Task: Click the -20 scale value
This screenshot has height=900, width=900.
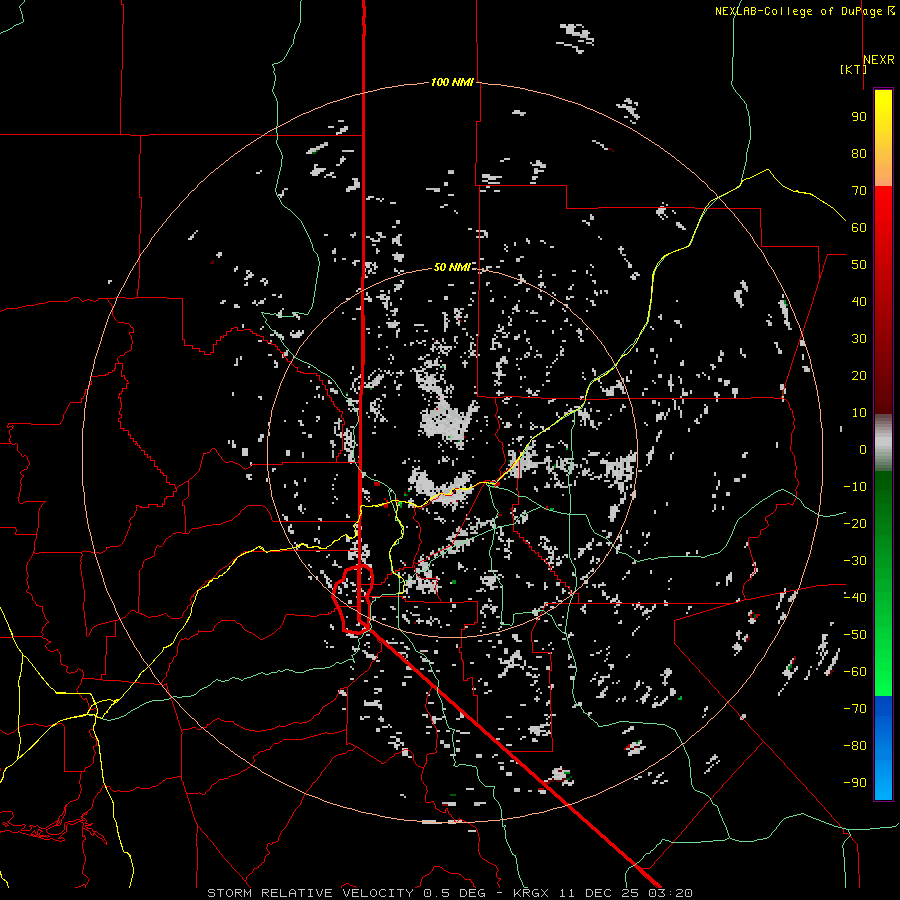Action: (x=855, y=524)
